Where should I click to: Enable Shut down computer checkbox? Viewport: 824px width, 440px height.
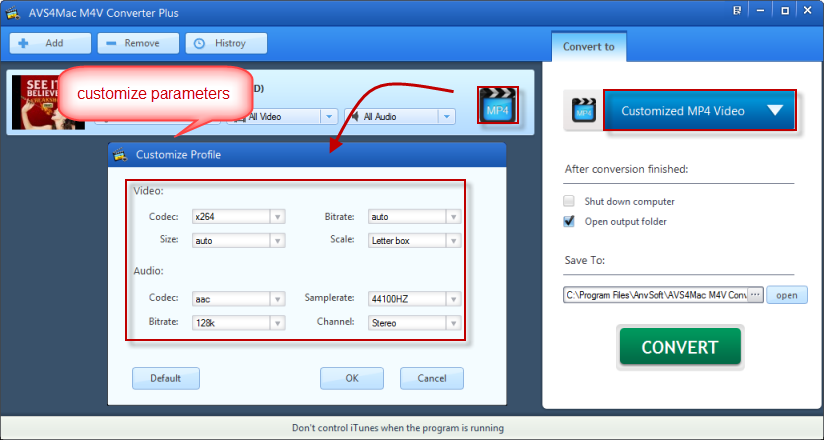[569, 201]
